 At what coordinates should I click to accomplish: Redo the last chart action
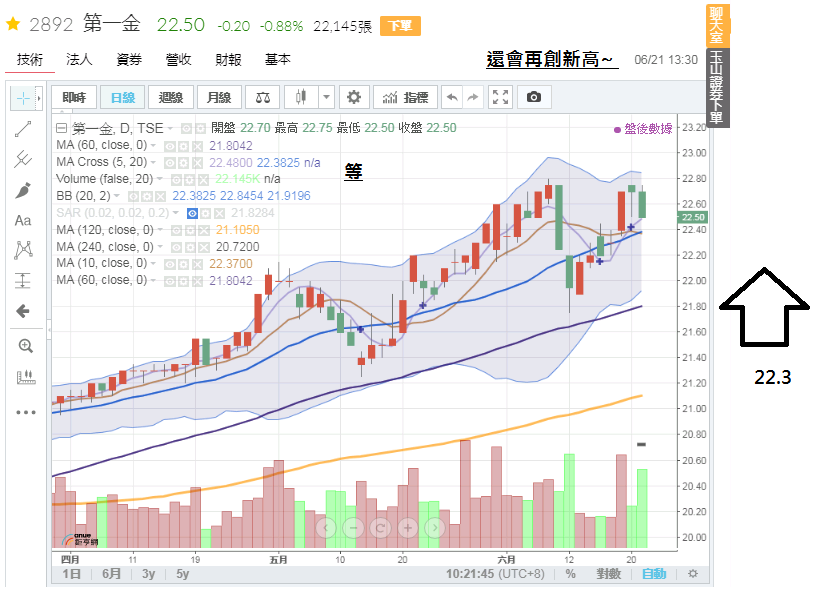pyautogui.click(x=473, y=97)
